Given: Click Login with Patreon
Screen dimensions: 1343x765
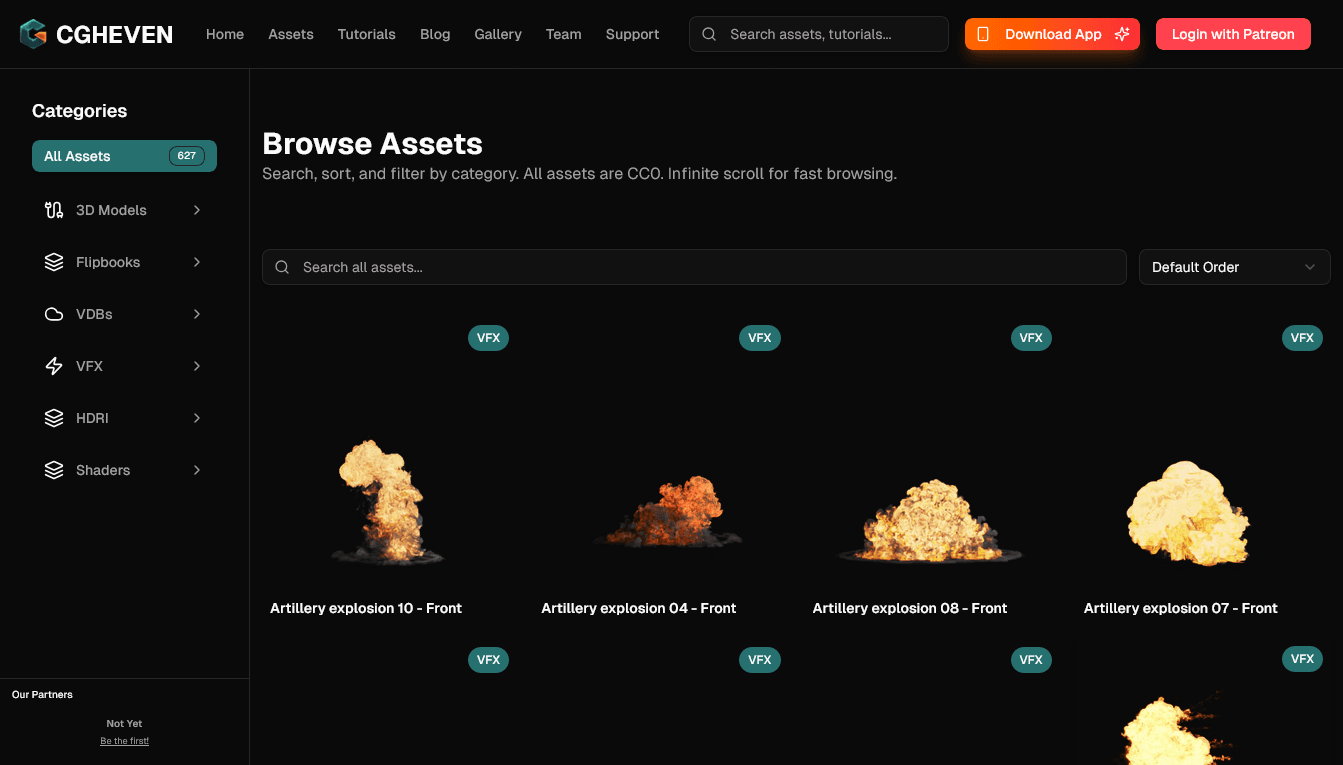Looking at the screenshot, I should pos(1233,33).
